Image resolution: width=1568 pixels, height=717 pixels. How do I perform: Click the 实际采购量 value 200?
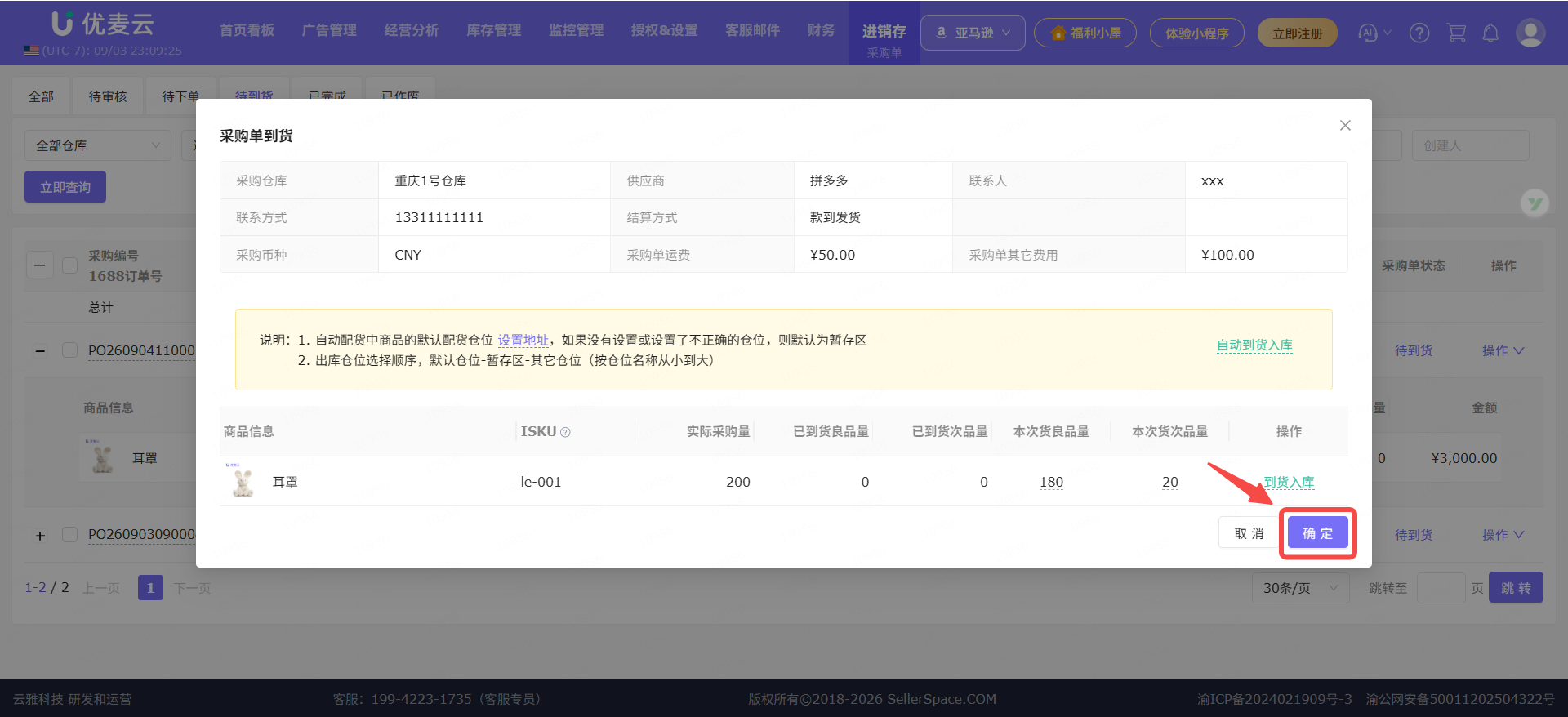point(738,482)
